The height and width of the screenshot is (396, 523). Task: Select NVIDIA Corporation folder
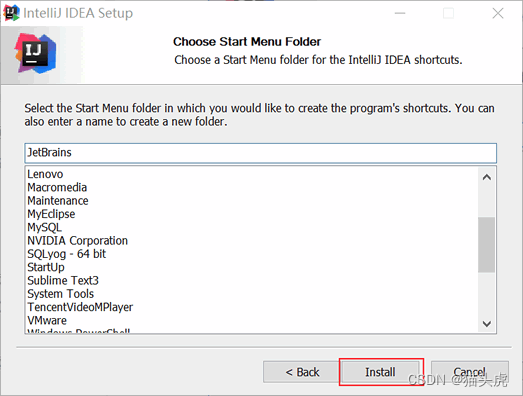pos(77,241)
